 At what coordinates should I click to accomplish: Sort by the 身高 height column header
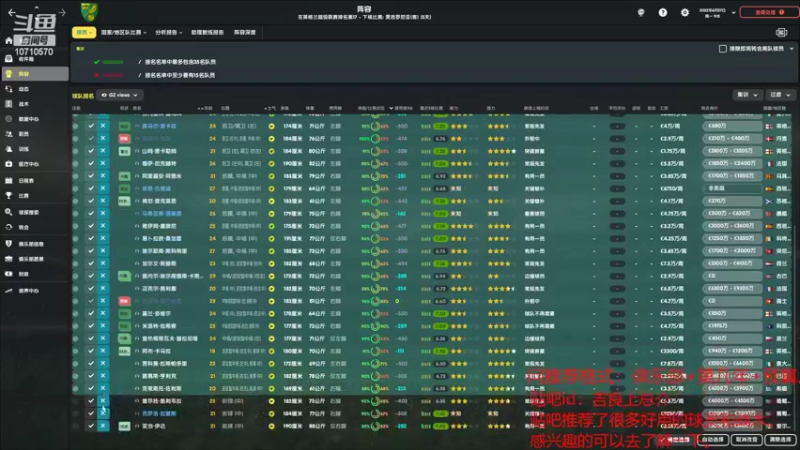285,108
